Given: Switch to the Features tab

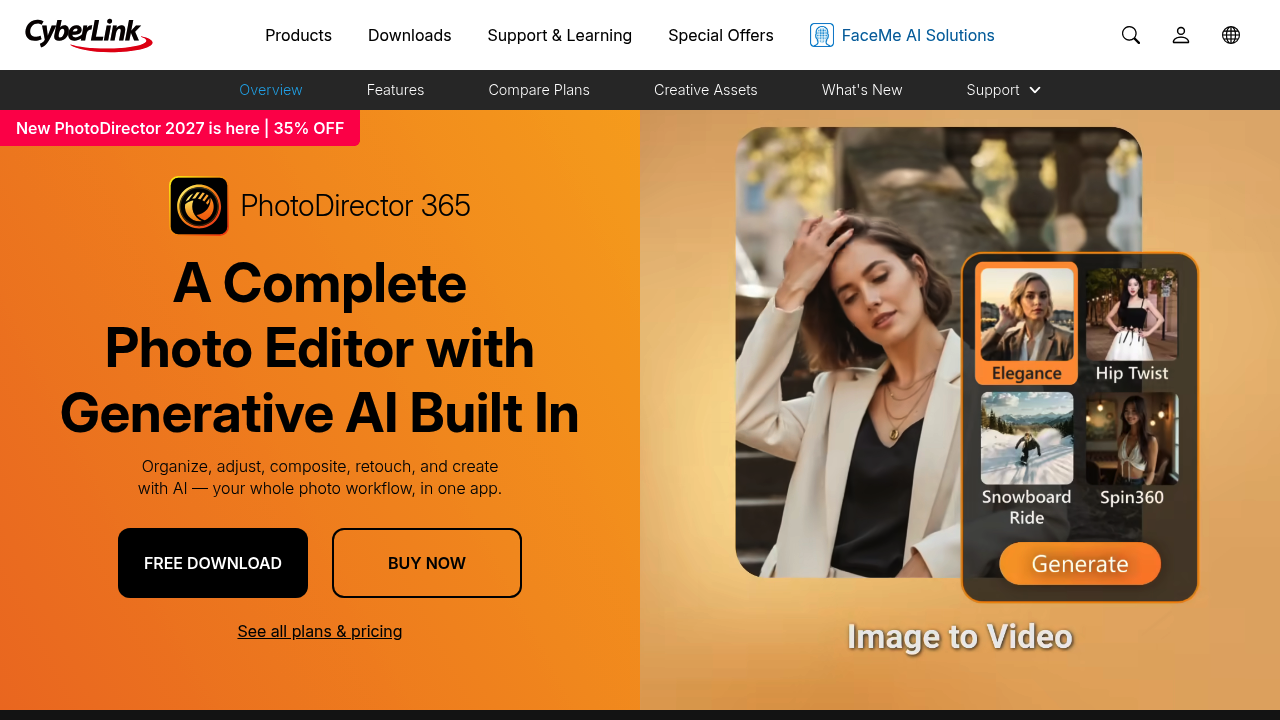Looking at the screenshot, I should [x=395, y=90].
